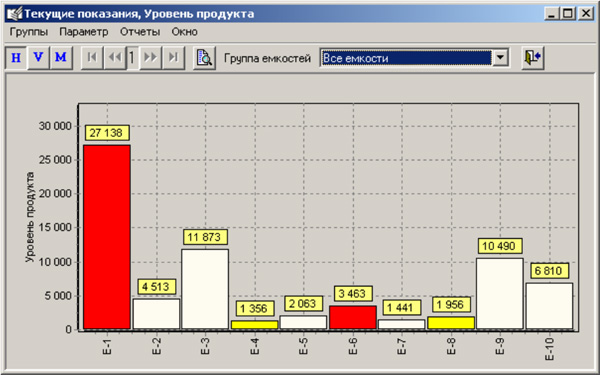Click the yellow E-8 bar
This screenshot has height=375, width=600.
[x=451, y=323]
